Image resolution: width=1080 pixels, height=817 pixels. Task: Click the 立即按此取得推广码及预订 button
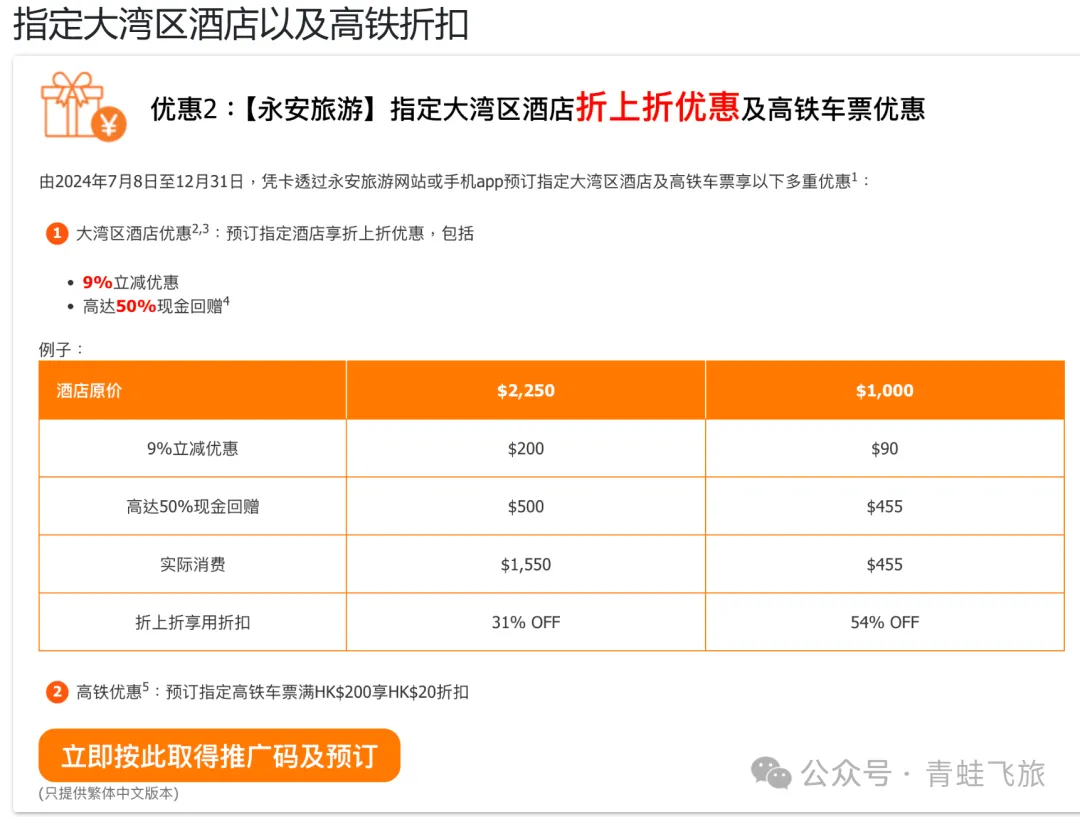219,756
